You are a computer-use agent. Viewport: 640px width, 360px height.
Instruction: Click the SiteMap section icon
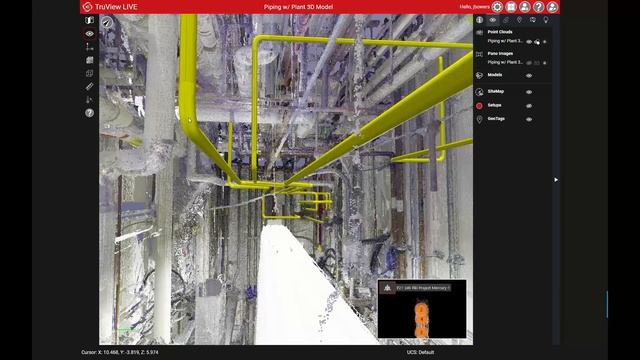click(480, 92)
